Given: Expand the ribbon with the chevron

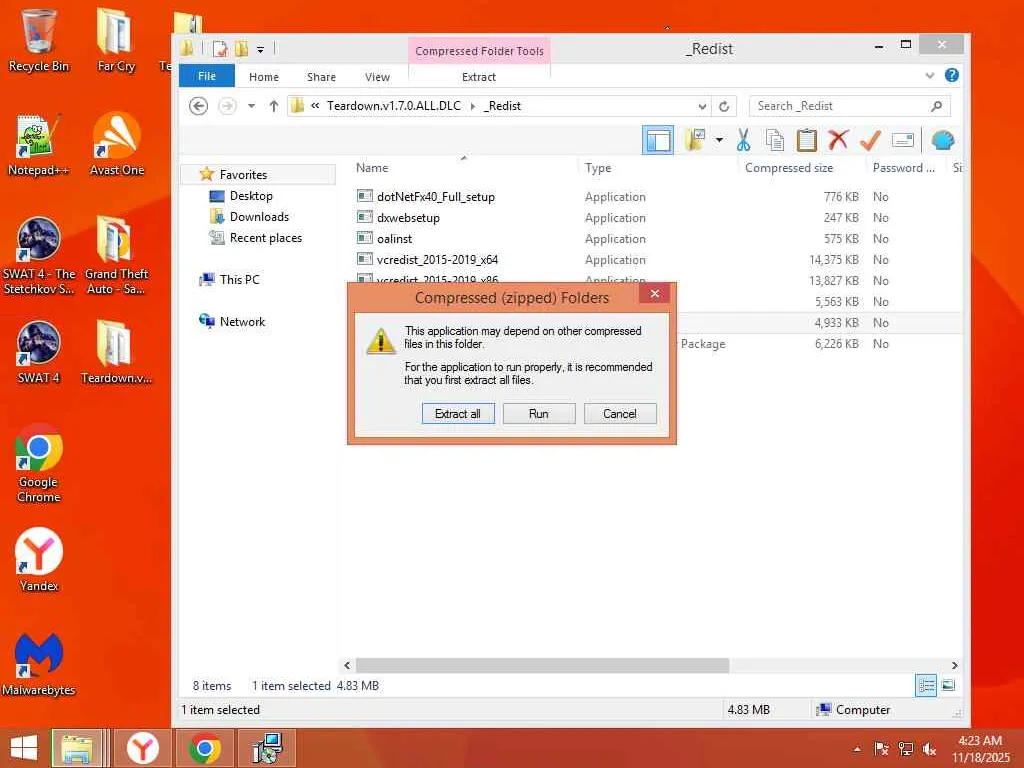Looking at the screenshot, I should click(x=930, y=76).
